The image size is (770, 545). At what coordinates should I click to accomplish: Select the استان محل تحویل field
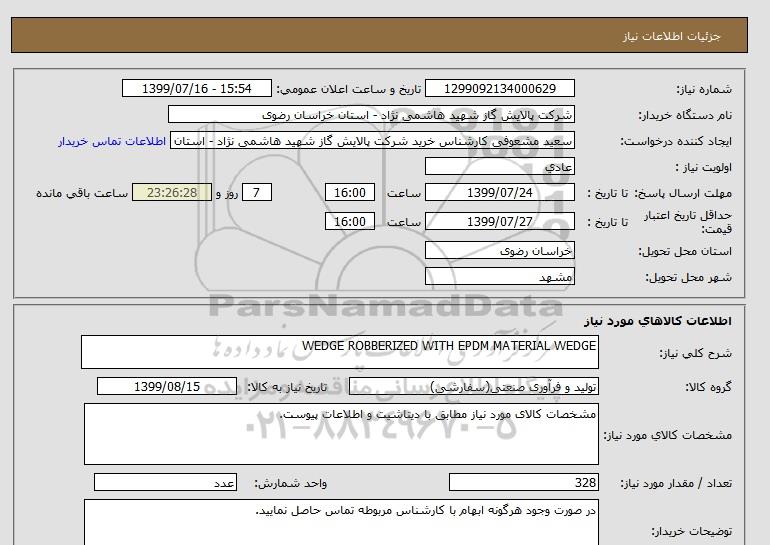coord(500,250)
